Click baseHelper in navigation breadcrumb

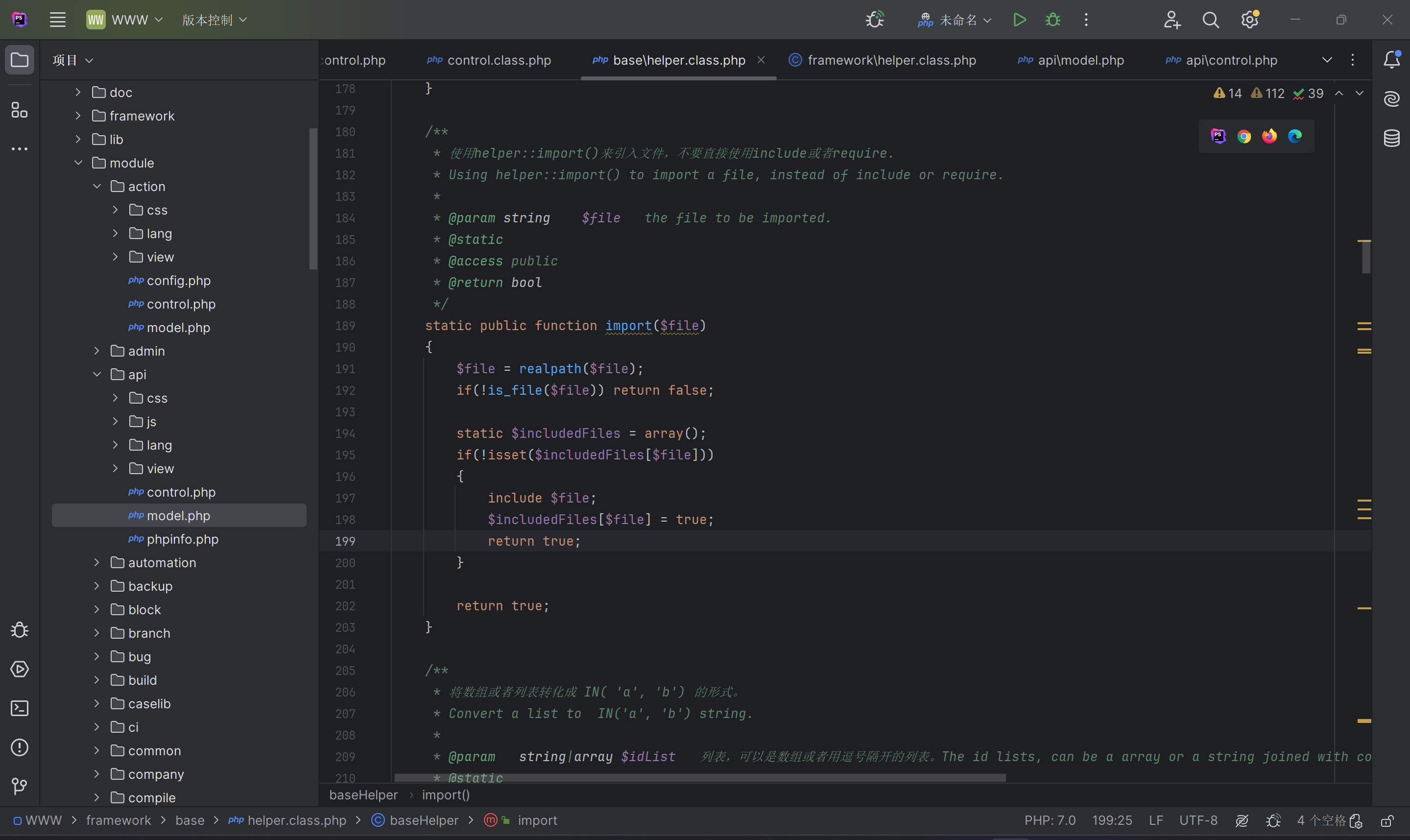[x=424, y=821]
